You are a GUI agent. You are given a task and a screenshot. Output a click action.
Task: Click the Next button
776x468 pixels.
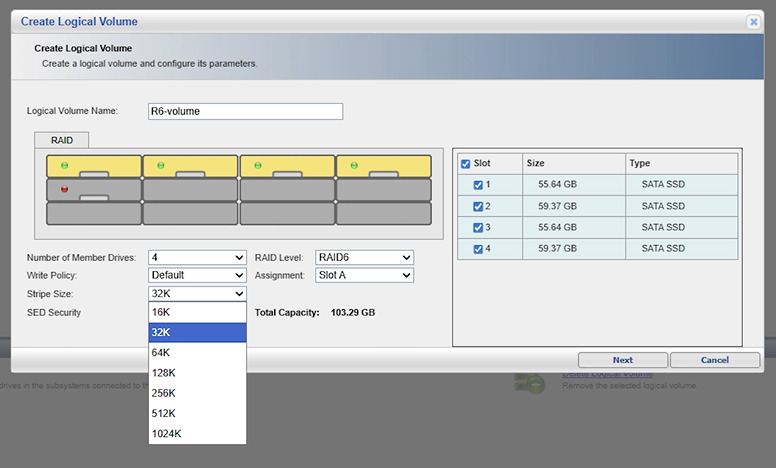tap(623, 360)
